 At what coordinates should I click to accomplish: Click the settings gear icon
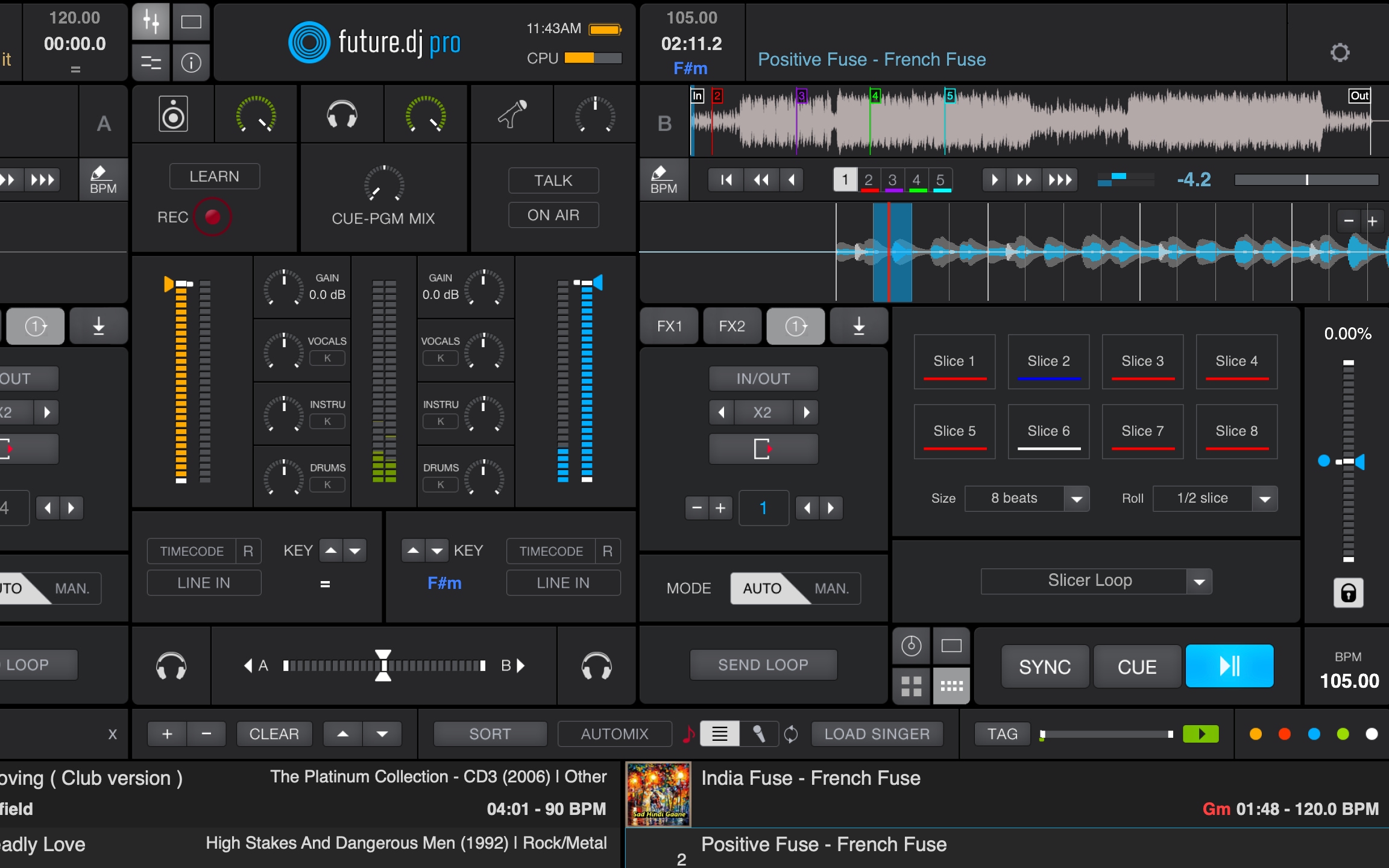coord(1341,53)
